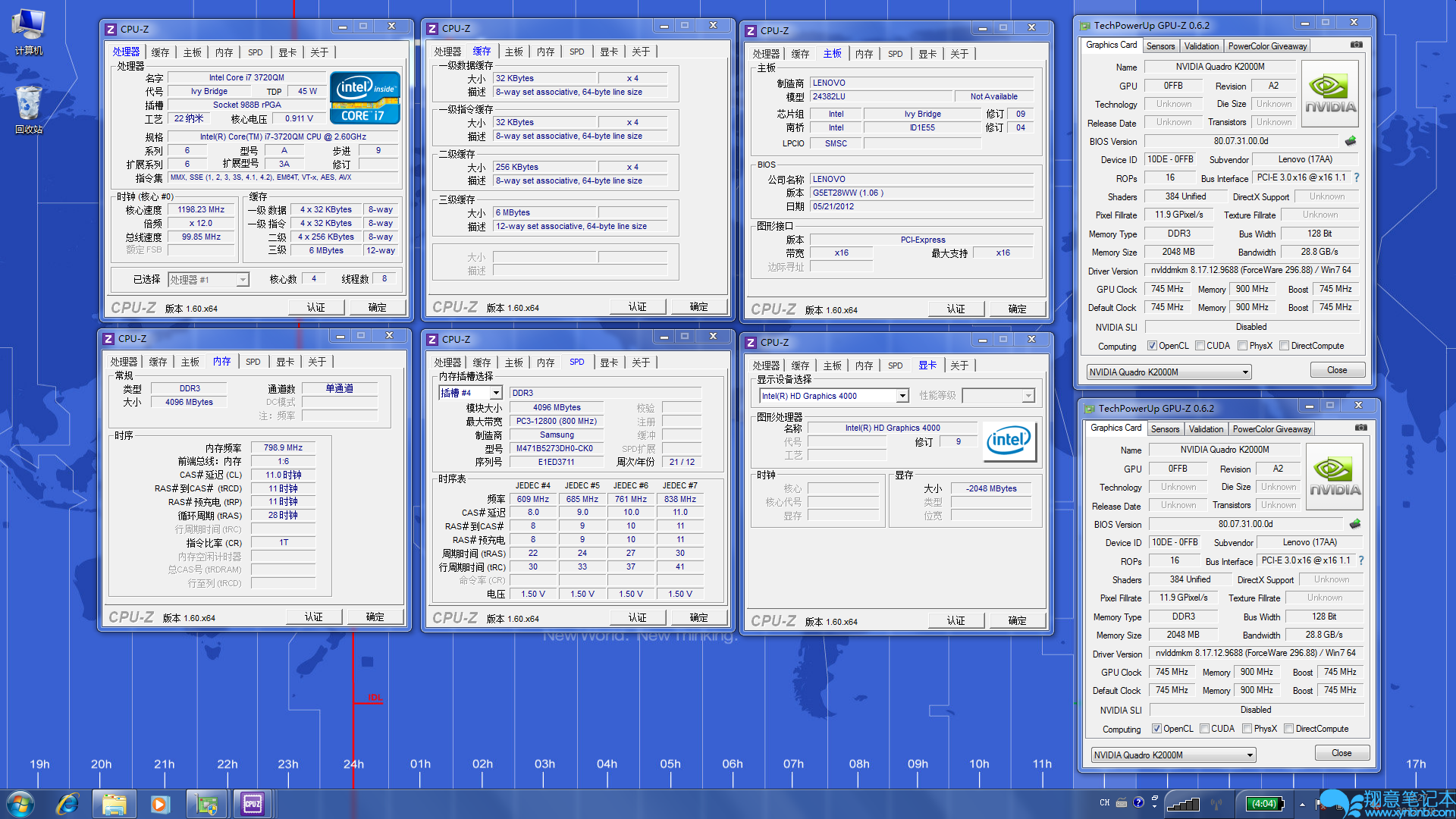Viewport: 1456px width, 819px height.
Task: Select 显卡 tab in CPU-Z mainboard window
Action: pyautogui.click(x=927, y=54)
